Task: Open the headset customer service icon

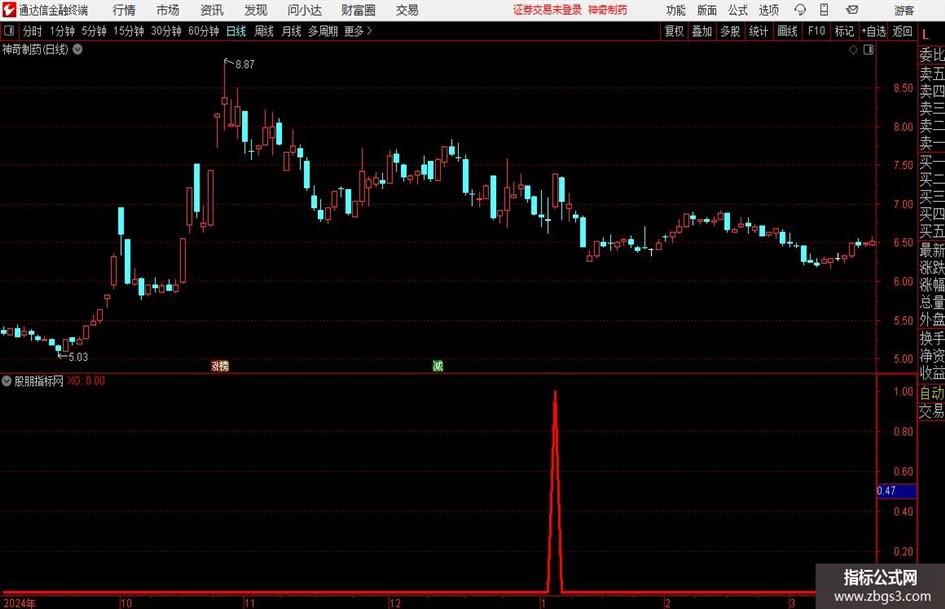Action: pyautogui.click(x=800, y=10)
